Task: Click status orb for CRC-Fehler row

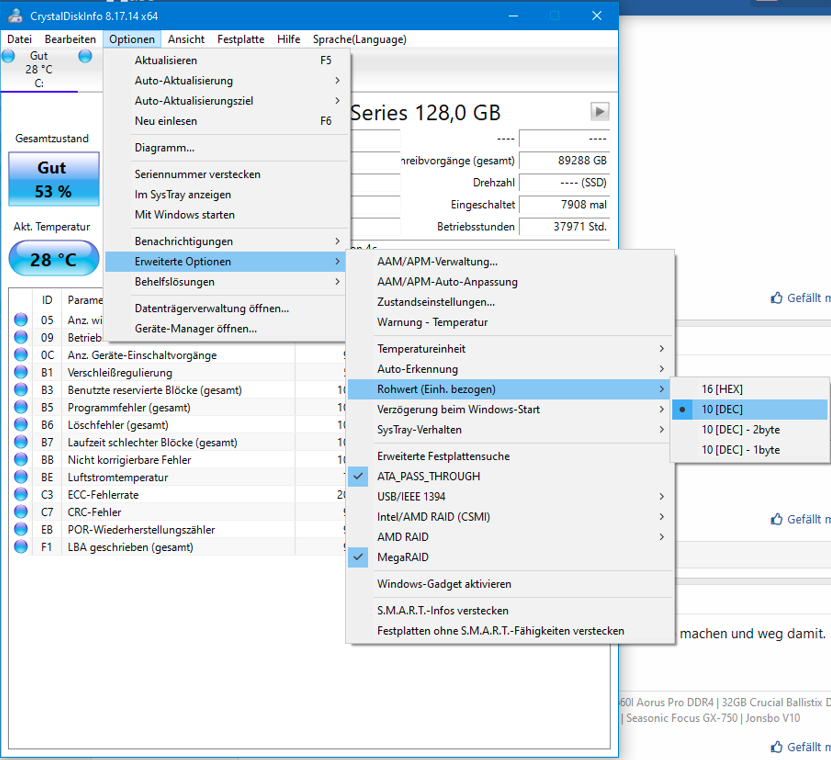Action: 21,512
